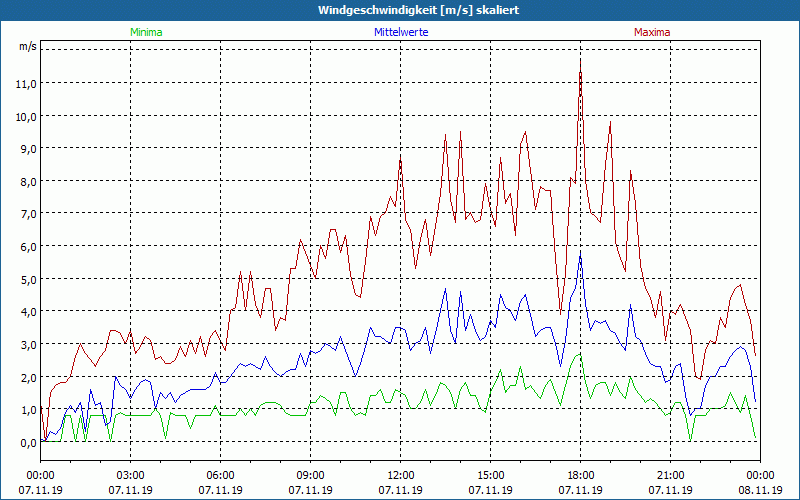The height and width of the screenshot is (500, 800).
Task: Click the blue Mittelwerte peak at 18:00
Action: (x=581, y=252)
